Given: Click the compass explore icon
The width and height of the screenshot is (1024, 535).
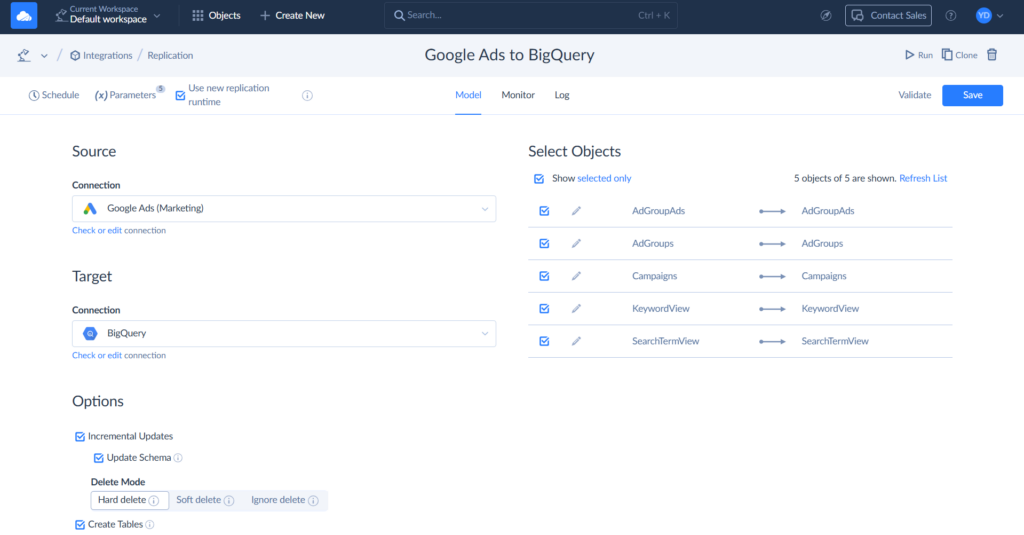Looking at the screenshot, I should 825,16.
